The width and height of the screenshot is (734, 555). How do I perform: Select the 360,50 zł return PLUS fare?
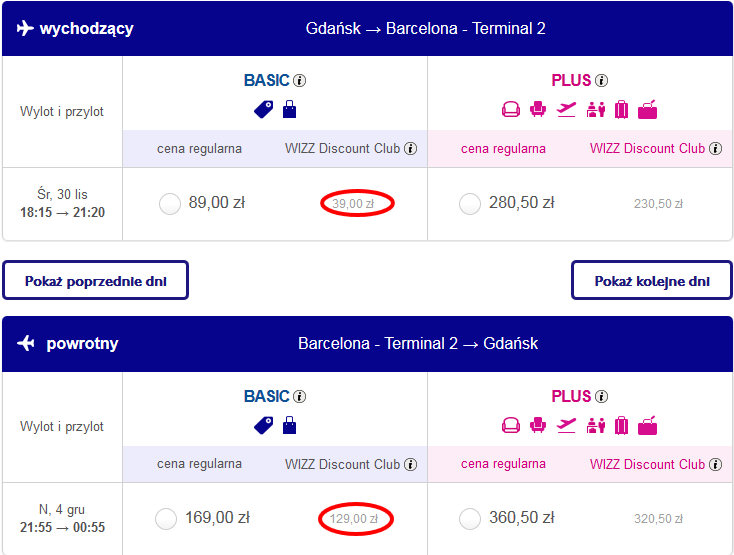coord(470,518)
